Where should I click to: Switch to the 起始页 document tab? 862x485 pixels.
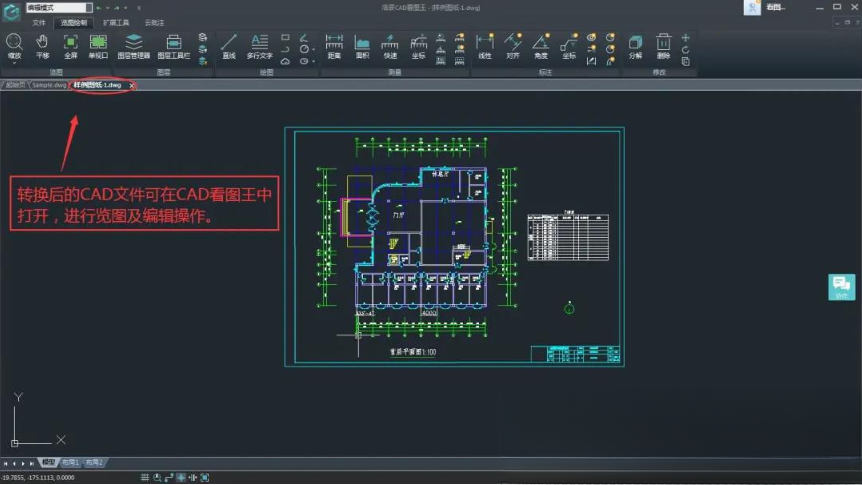15,85
